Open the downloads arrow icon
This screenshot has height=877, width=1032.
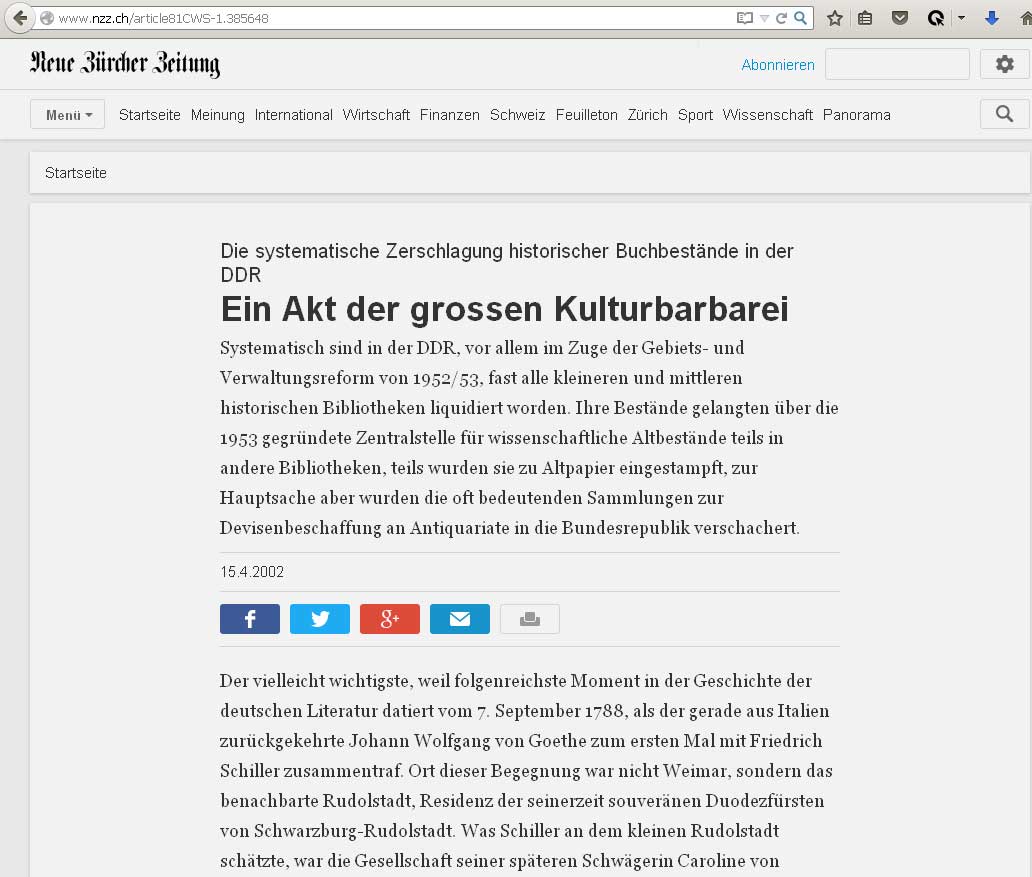[x=992, y=18]
